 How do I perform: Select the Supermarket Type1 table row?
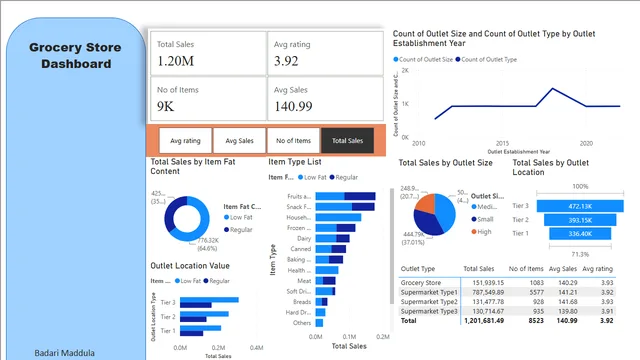click(x=507, y=292)
